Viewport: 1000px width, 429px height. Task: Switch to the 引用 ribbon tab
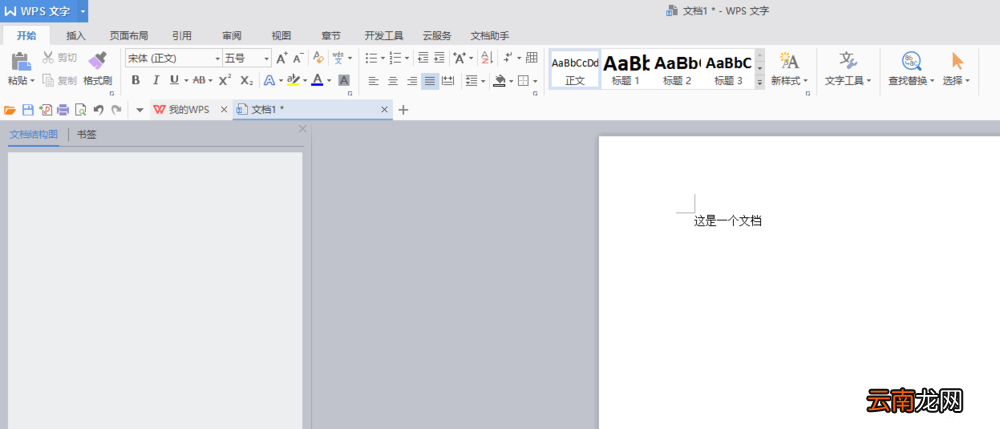point(182,36)
